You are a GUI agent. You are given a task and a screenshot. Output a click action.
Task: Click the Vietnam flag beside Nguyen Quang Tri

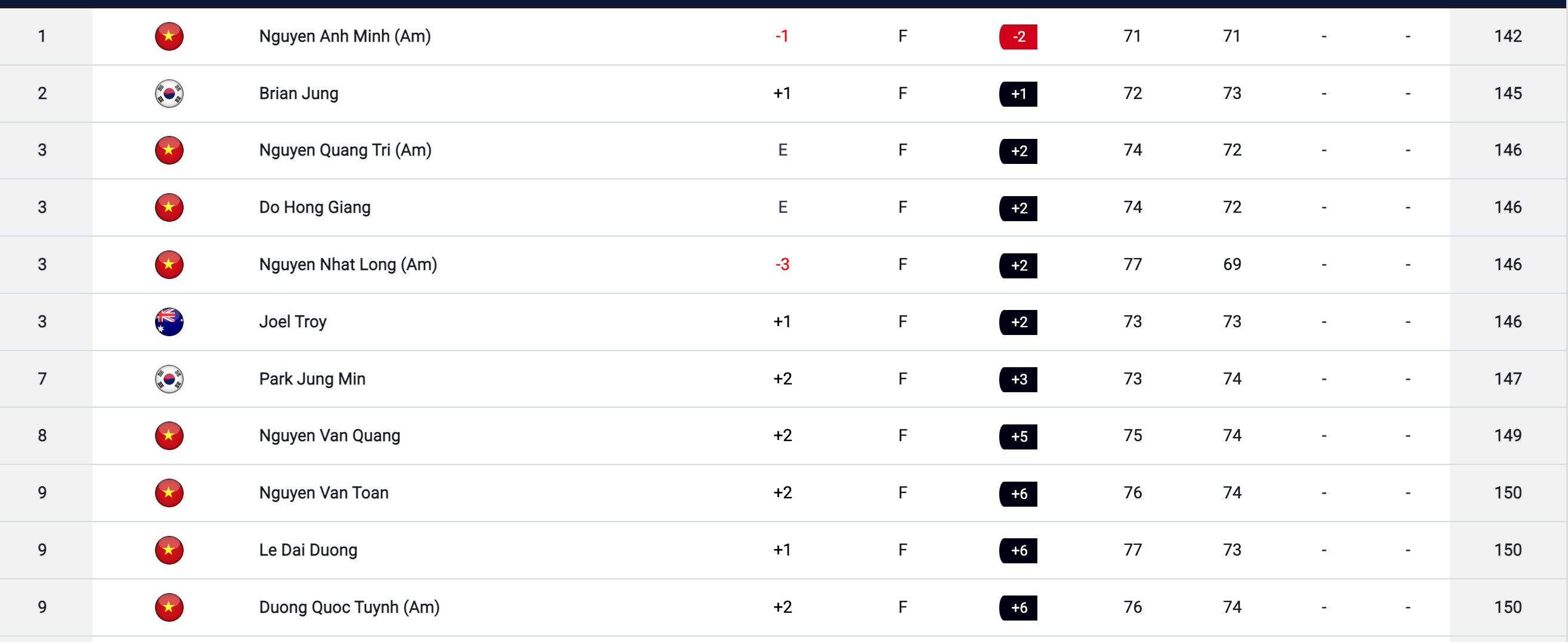[169, 150]
